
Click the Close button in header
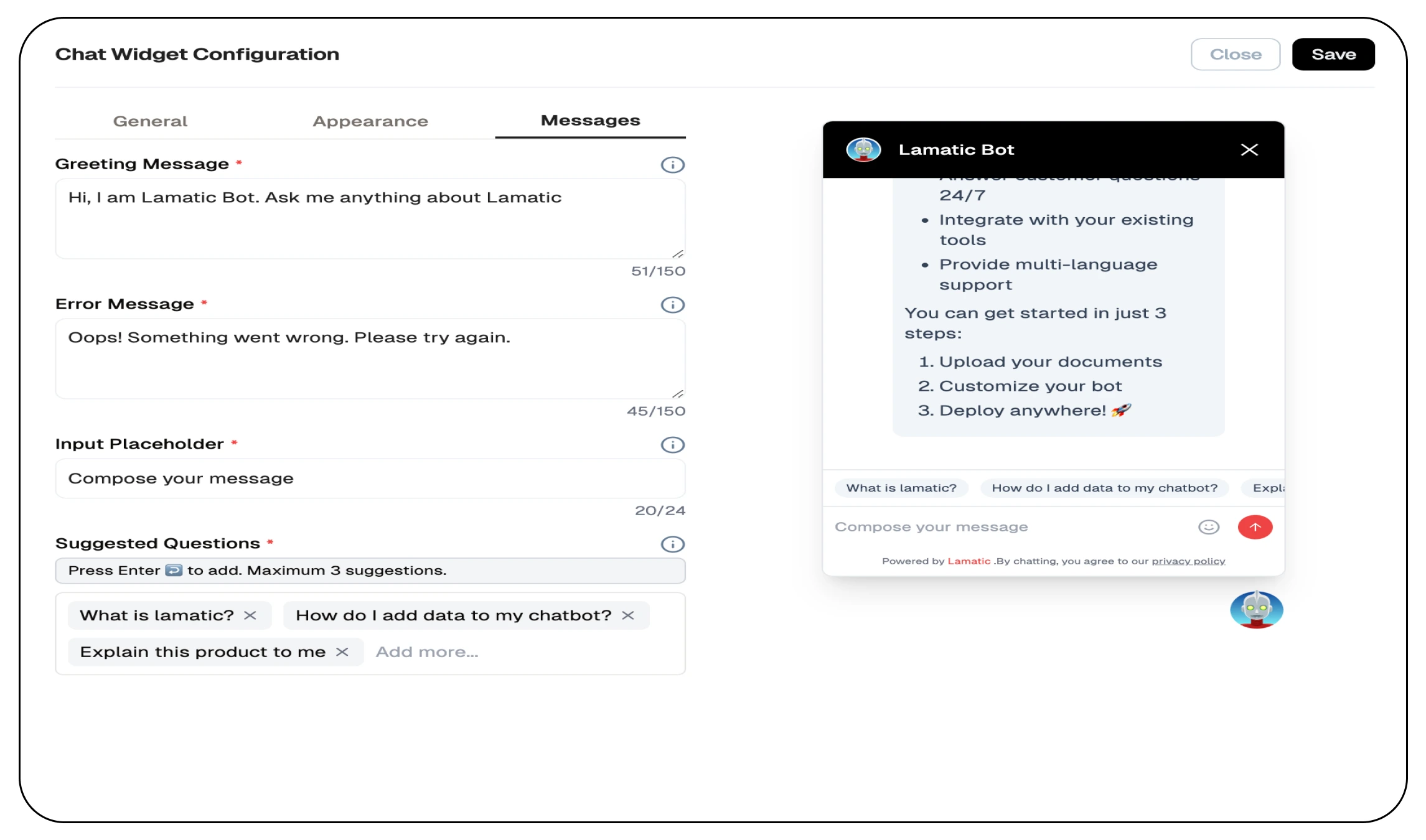[1235, 54]
